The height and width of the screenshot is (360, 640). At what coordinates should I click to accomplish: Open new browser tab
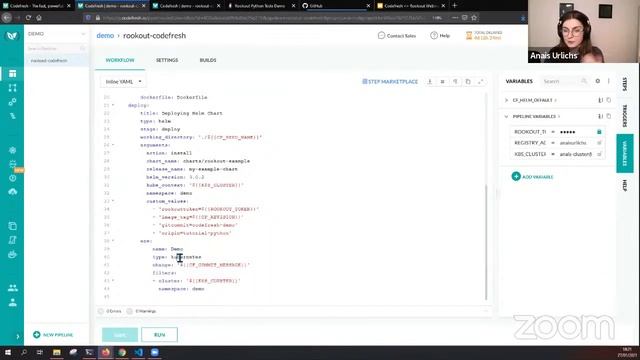[454, 6]
